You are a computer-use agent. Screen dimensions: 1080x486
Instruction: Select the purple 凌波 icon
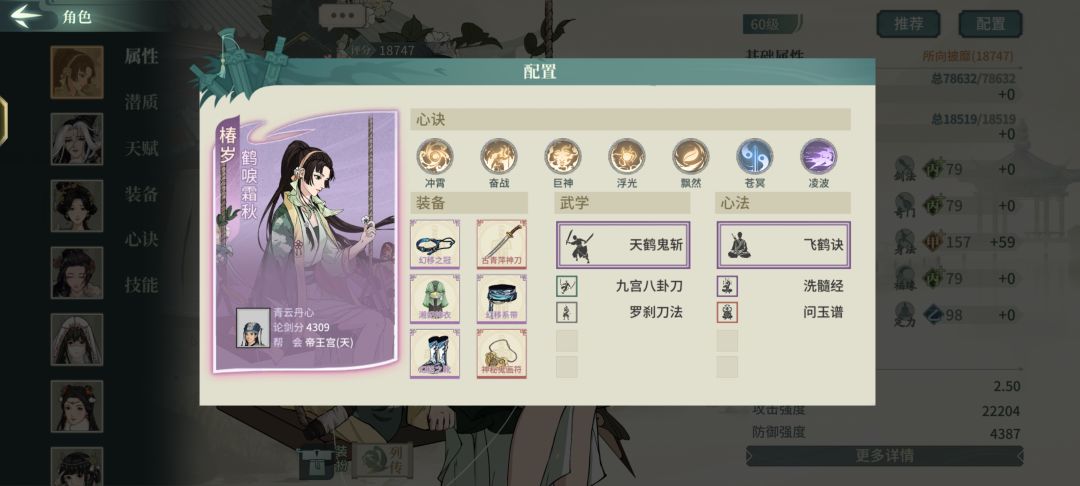pyautogui.click(x=819, y=156)
